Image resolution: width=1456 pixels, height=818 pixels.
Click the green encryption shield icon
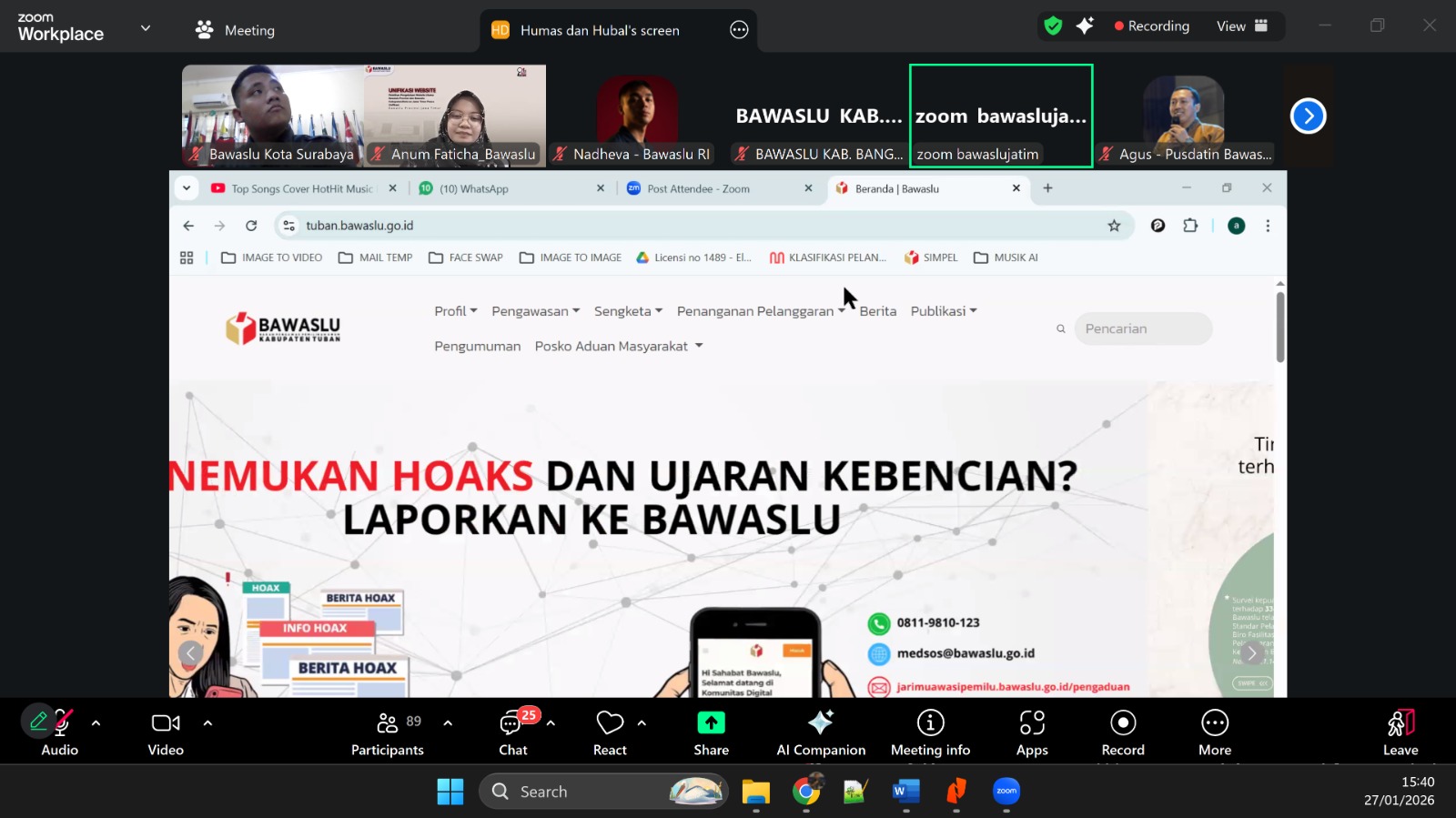click(1053, 25)
